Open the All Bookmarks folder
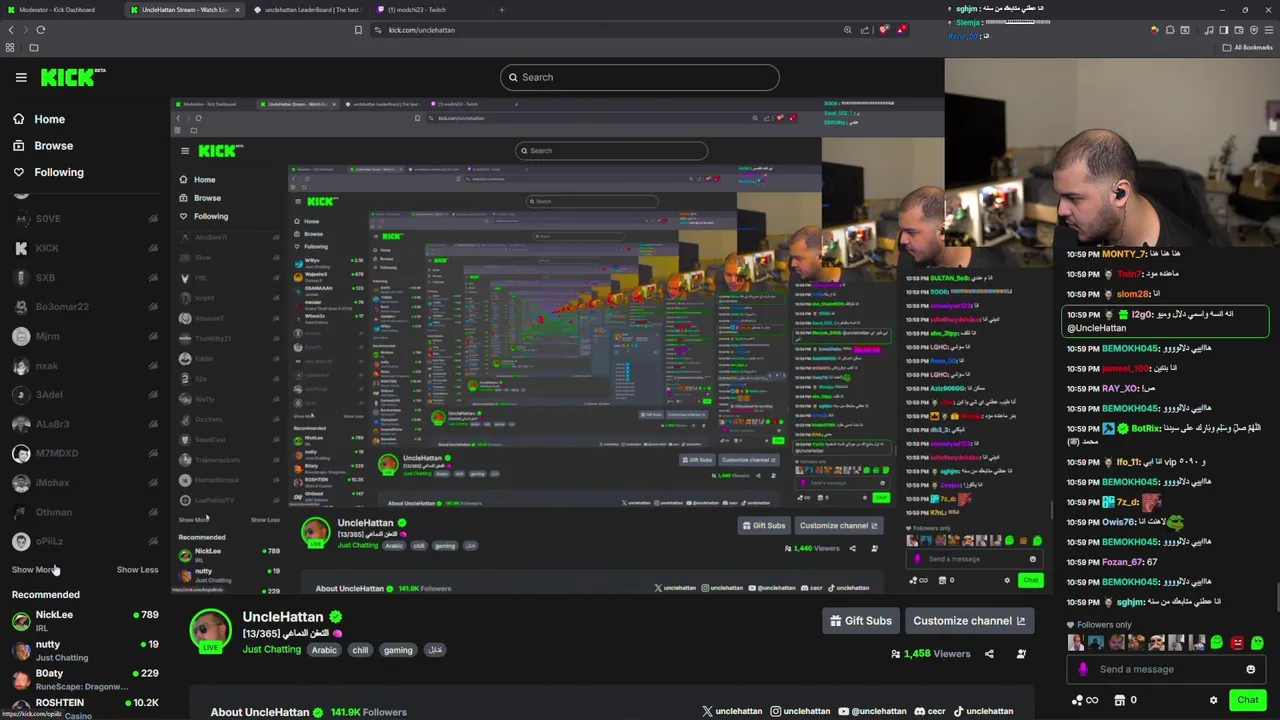Screen dimensions: 1280x720 (1247, 47)
